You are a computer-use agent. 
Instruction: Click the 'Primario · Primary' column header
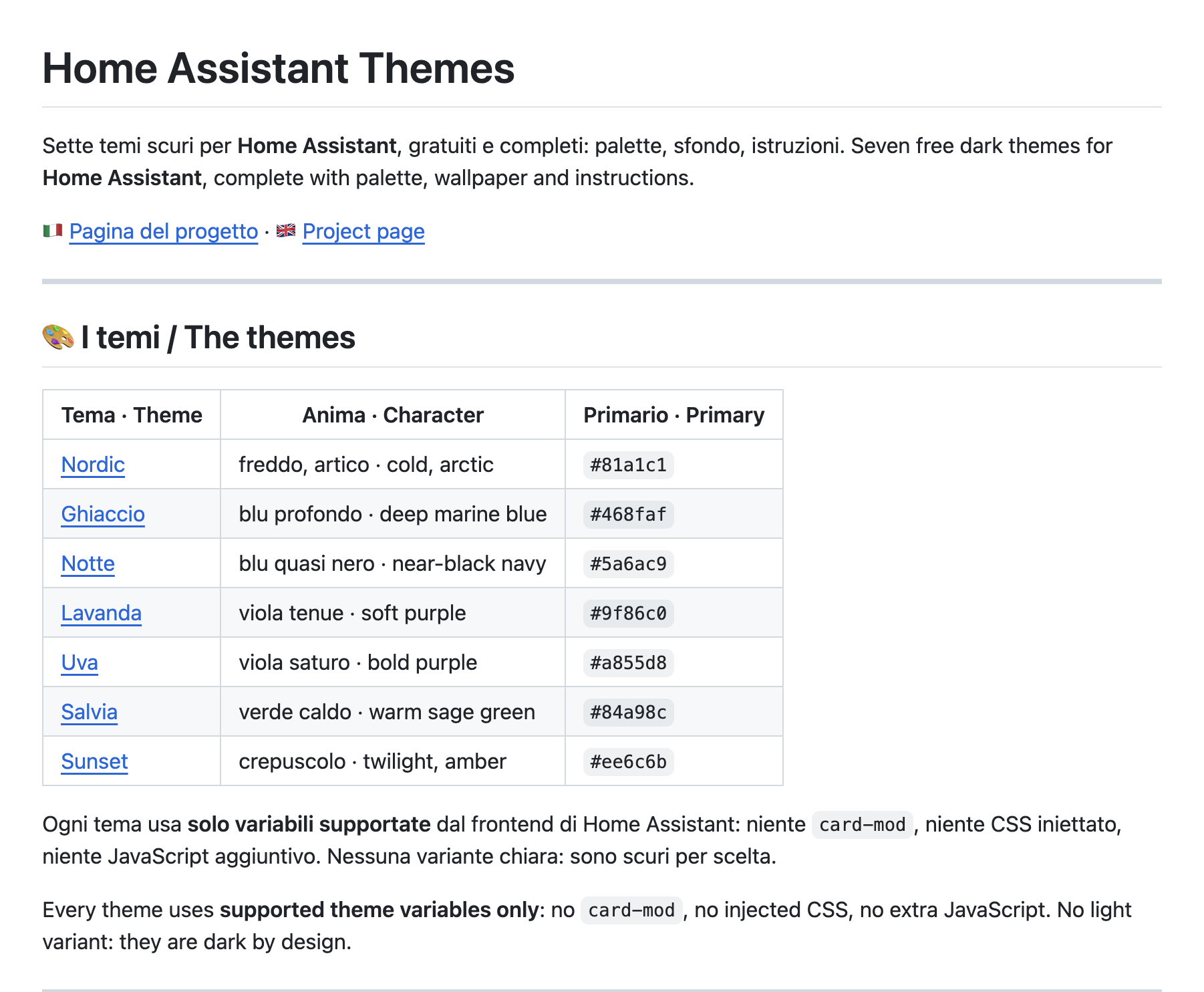point(674,415)
